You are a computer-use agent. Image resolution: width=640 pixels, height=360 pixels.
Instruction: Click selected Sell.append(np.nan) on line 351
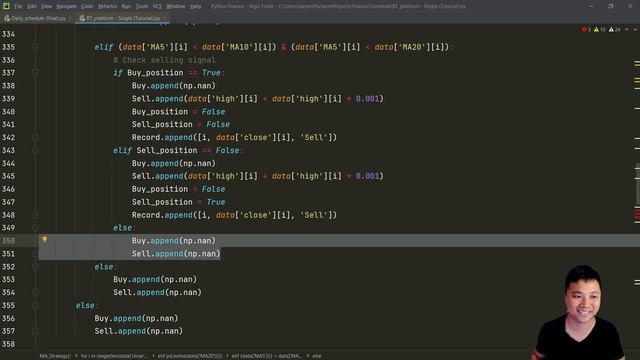click(176, 254)
